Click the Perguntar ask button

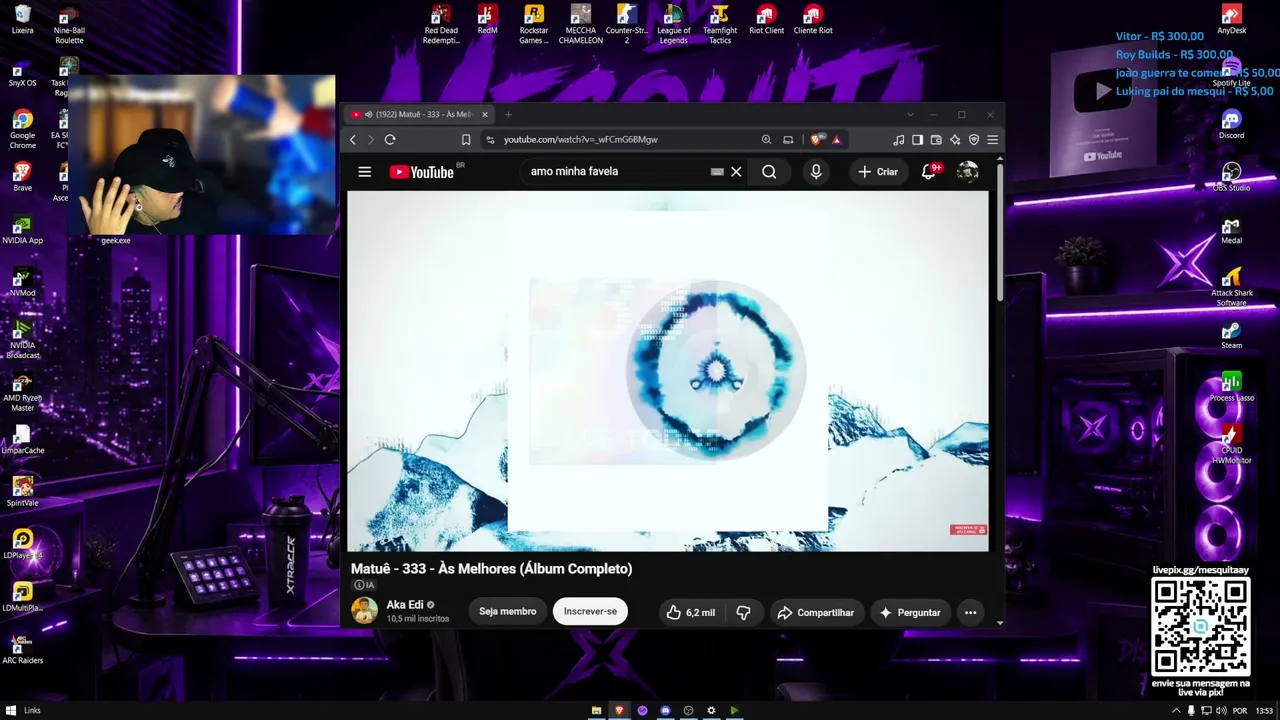coord(910,612)
